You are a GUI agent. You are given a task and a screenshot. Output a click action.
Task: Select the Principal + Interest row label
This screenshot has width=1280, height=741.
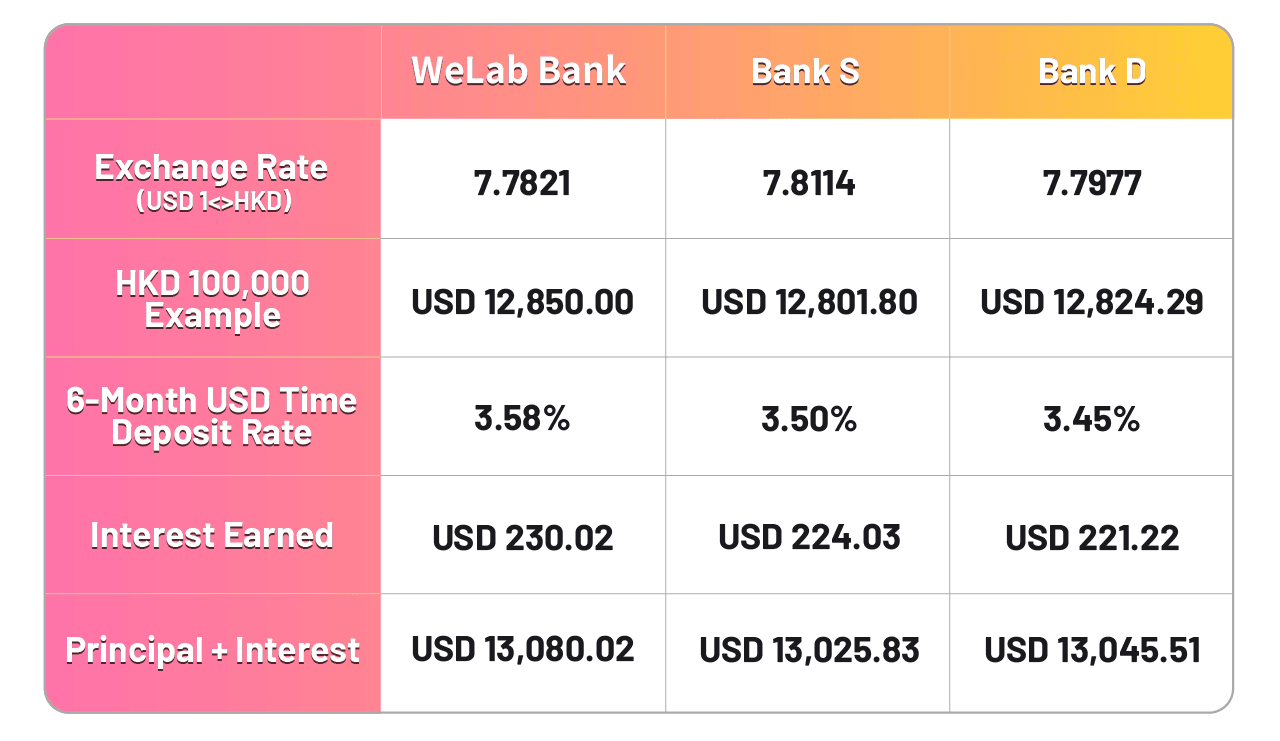tap(211, 651)
